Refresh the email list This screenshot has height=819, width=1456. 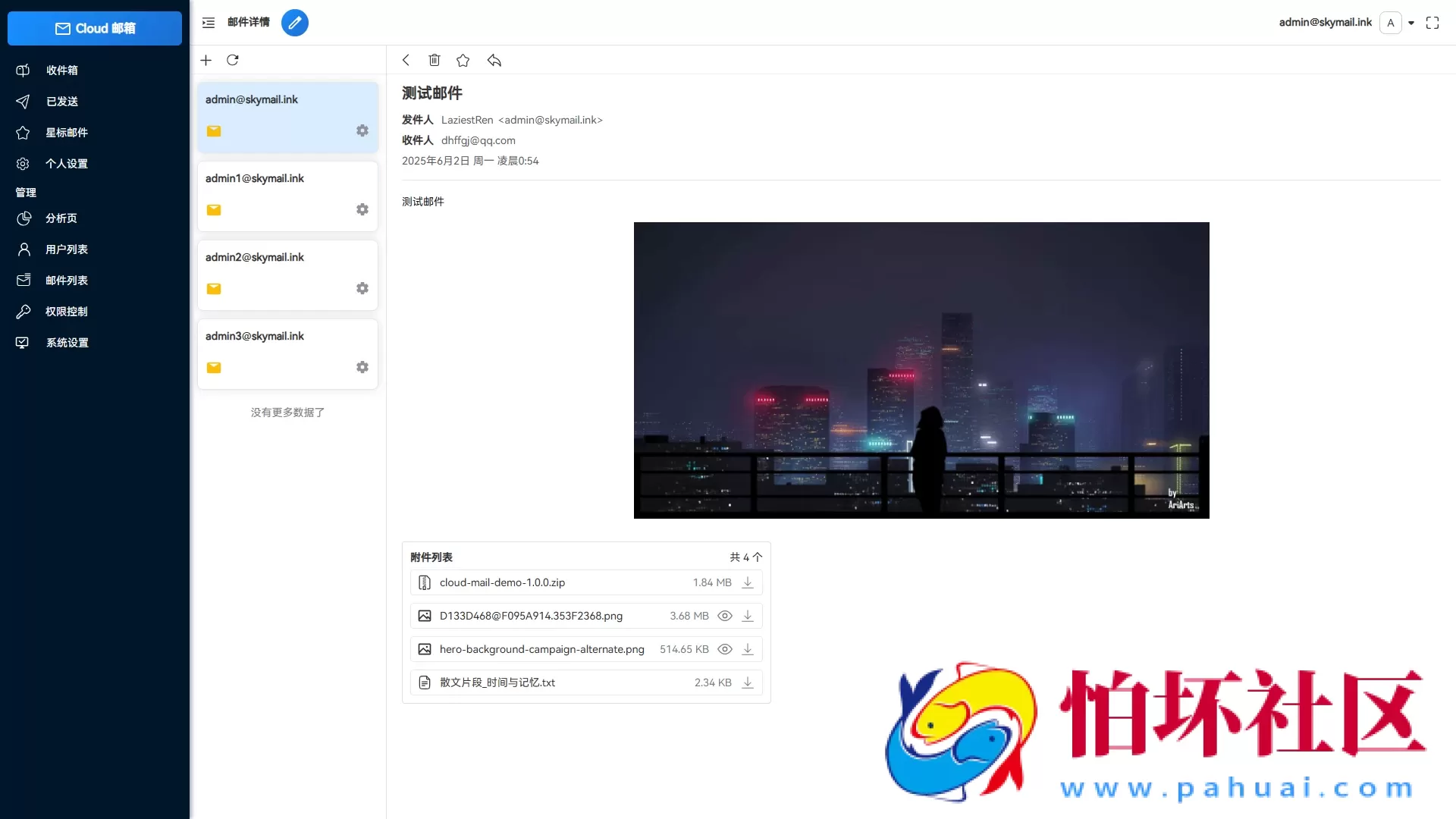(x=233, y=60)
